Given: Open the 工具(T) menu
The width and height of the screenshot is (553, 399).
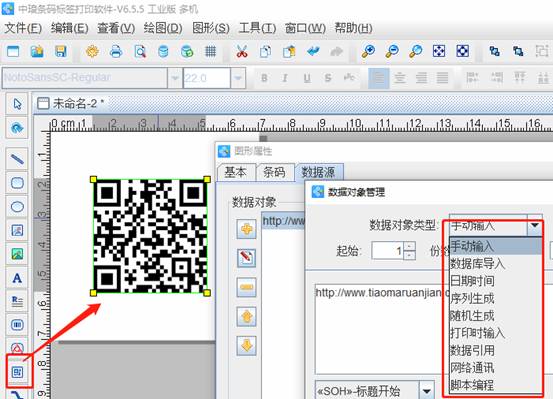Looking at the screenshot, I should pos(257,28).
